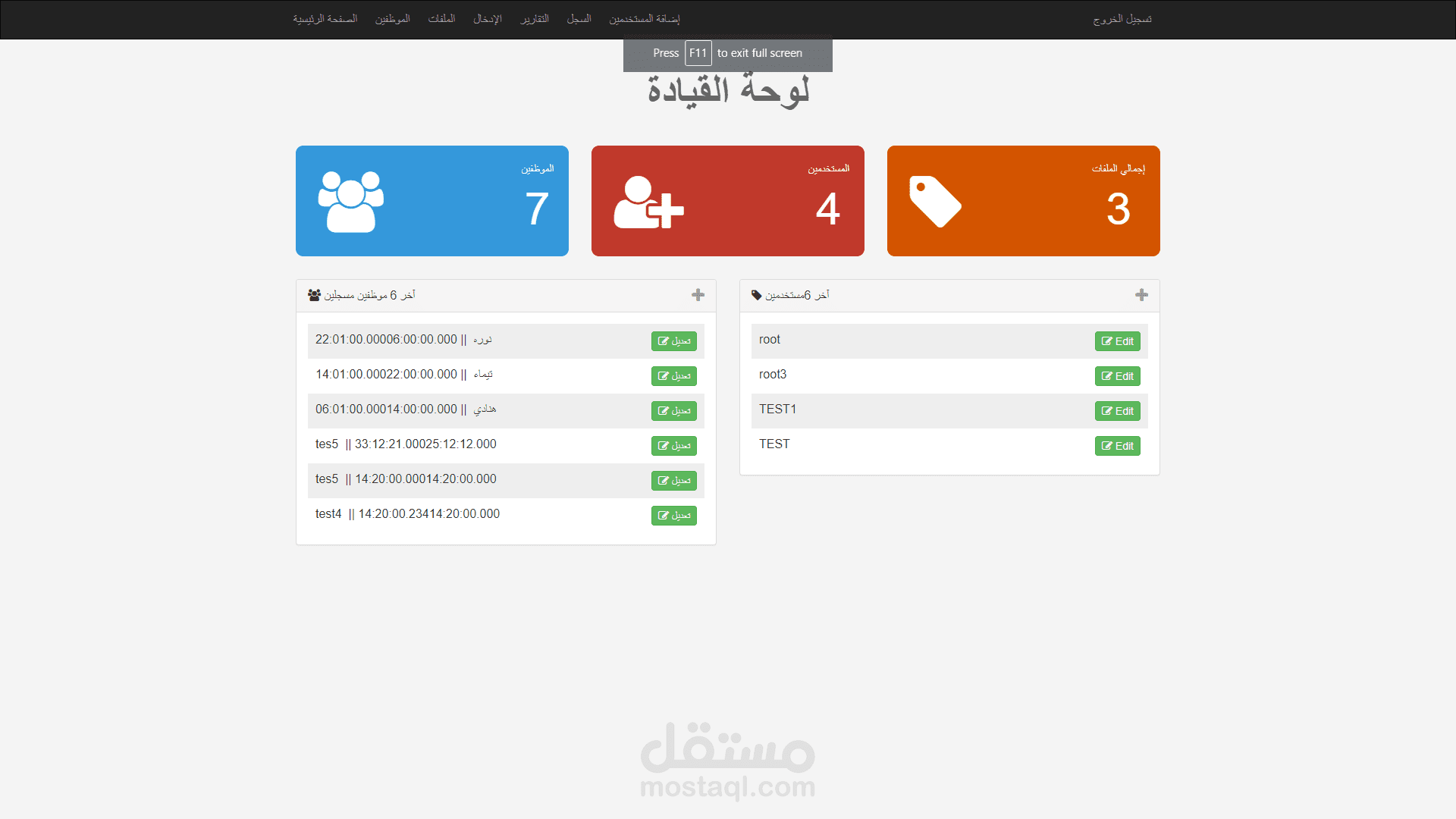This screenshot has height=819, width=1456.
Task: Open التقارير in the top navigation
Action: tap(535, 19)
